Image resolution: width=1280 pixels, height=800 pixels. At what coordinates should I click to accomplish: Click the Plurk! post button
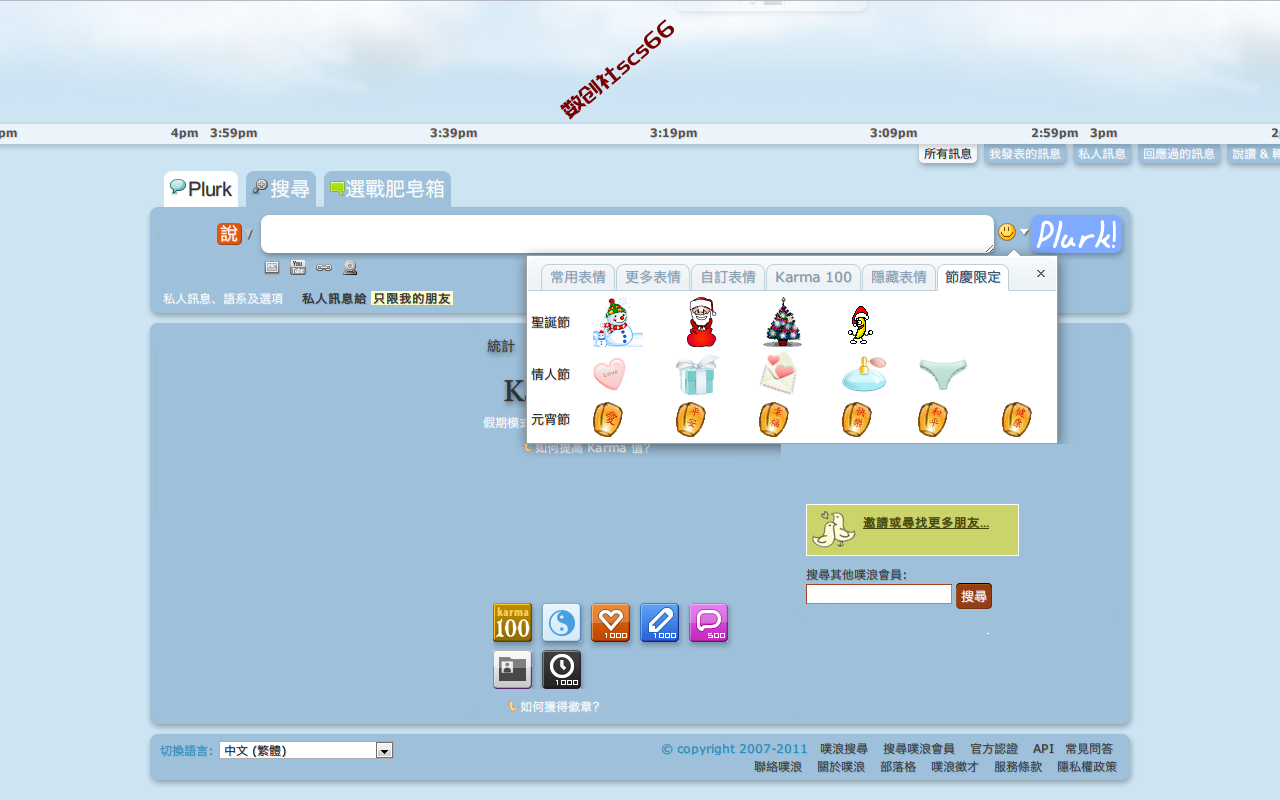(1076, 235)
